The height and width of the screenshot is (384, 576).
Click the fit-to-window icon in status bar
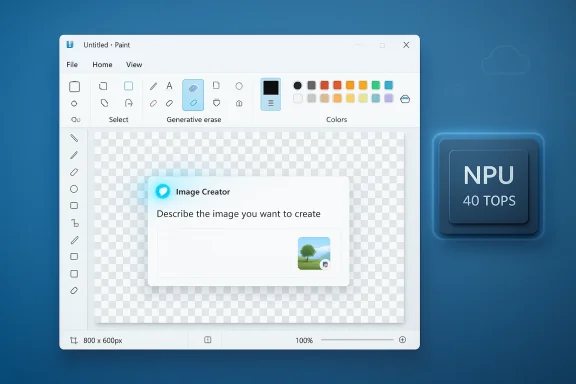pyautogui.click(x=208, y=340)
